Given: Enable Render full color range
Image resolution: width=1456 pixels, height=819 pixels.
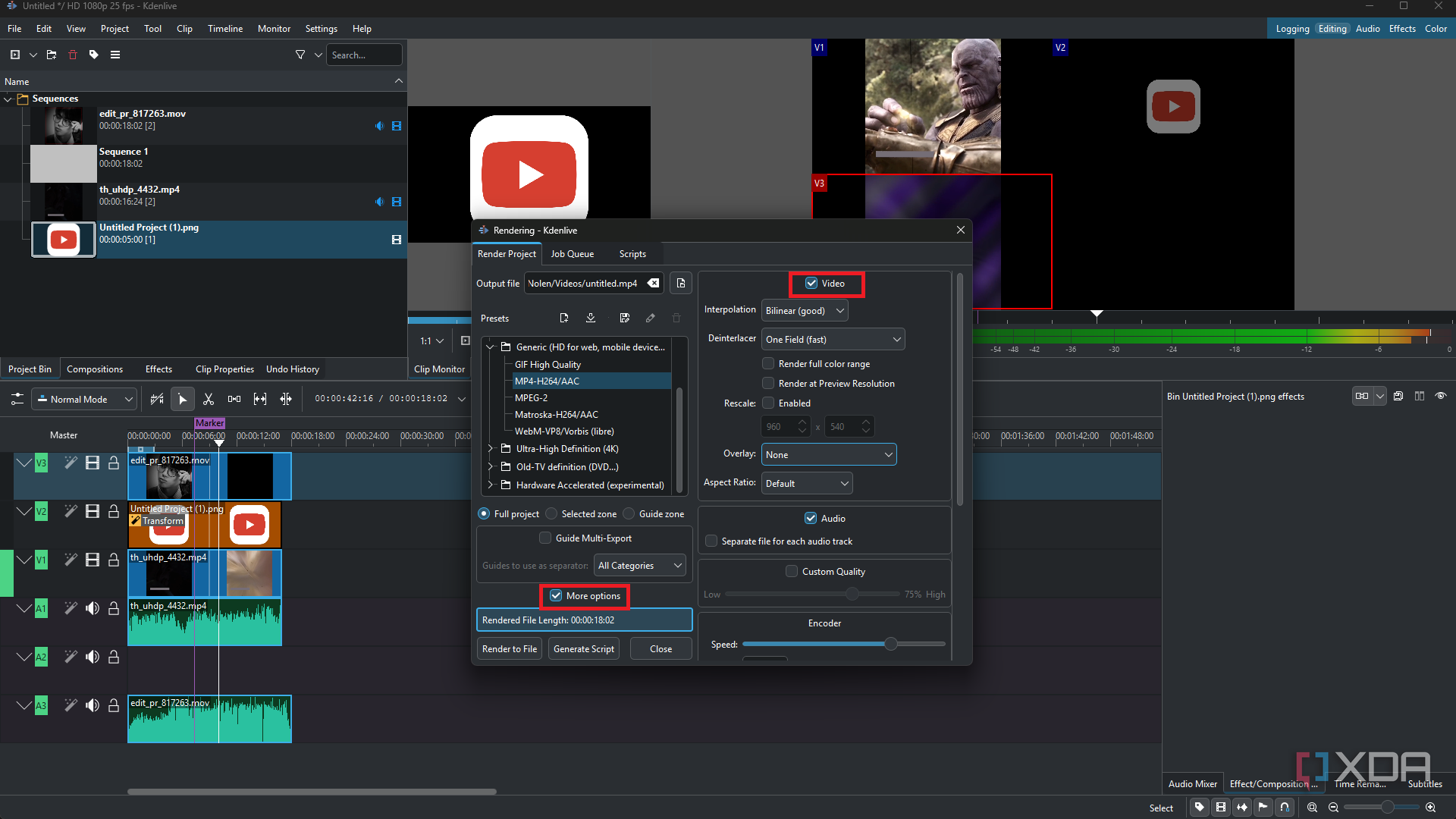Looking at the screenshot, I should click(x=768, y=363).
